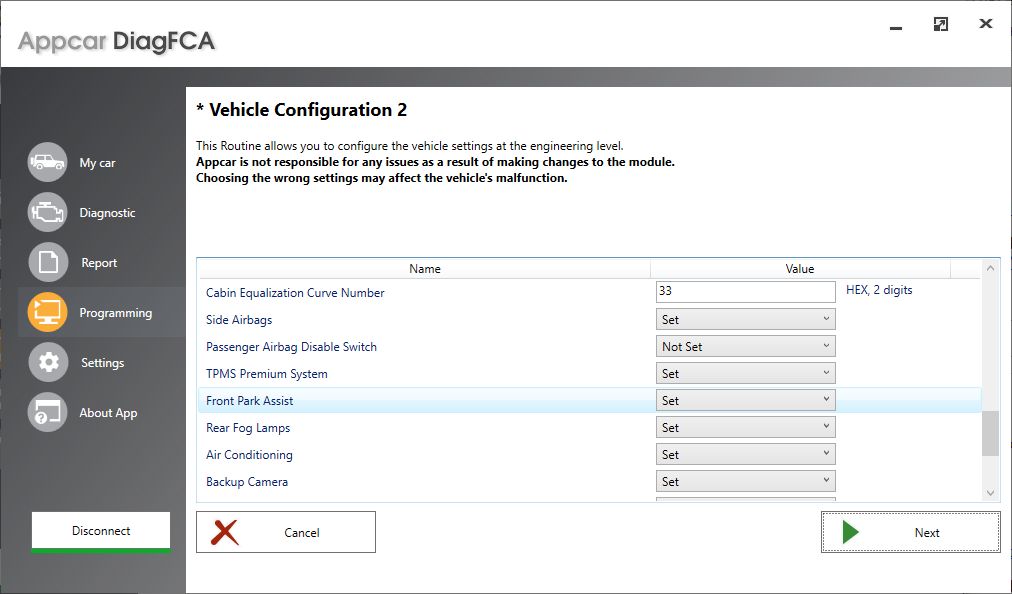Viewport: 1012px width, 594px height.
Task: Select Programming menu label
Action: [x=116, y=312]
